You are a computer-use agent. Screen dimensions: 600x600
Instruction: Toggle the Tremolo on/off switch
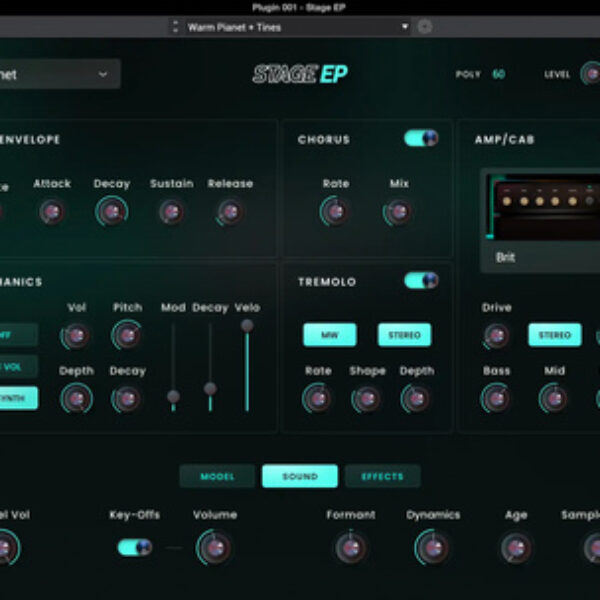[421, 280]
